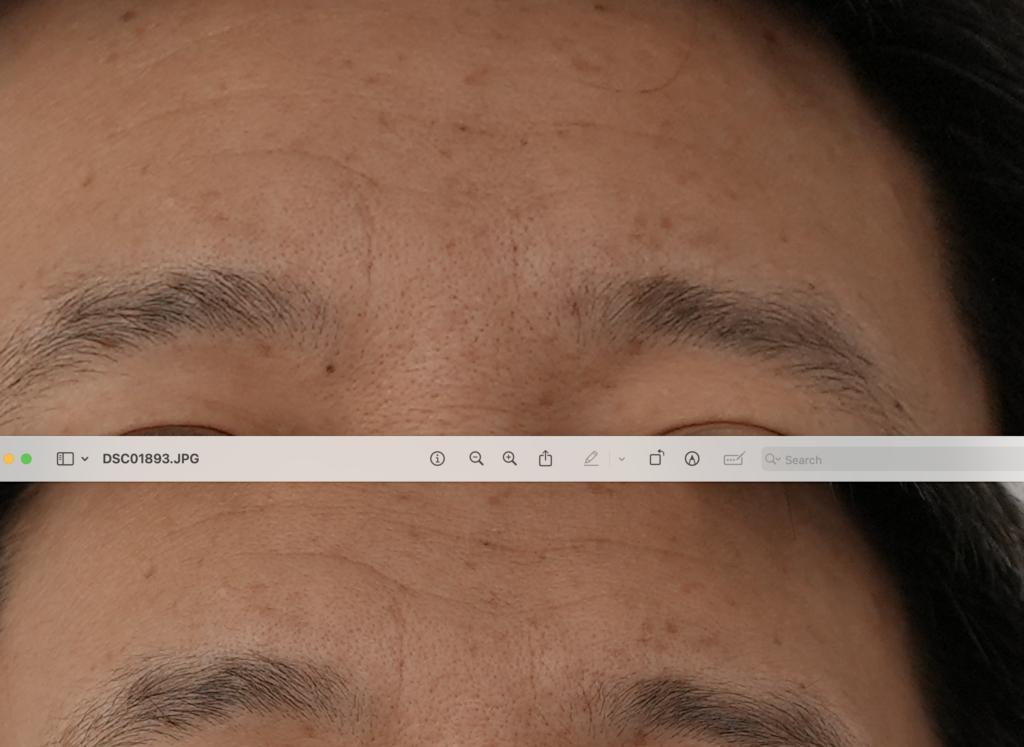
Task: Enter full screen with the green button
Action: (26, 459)
